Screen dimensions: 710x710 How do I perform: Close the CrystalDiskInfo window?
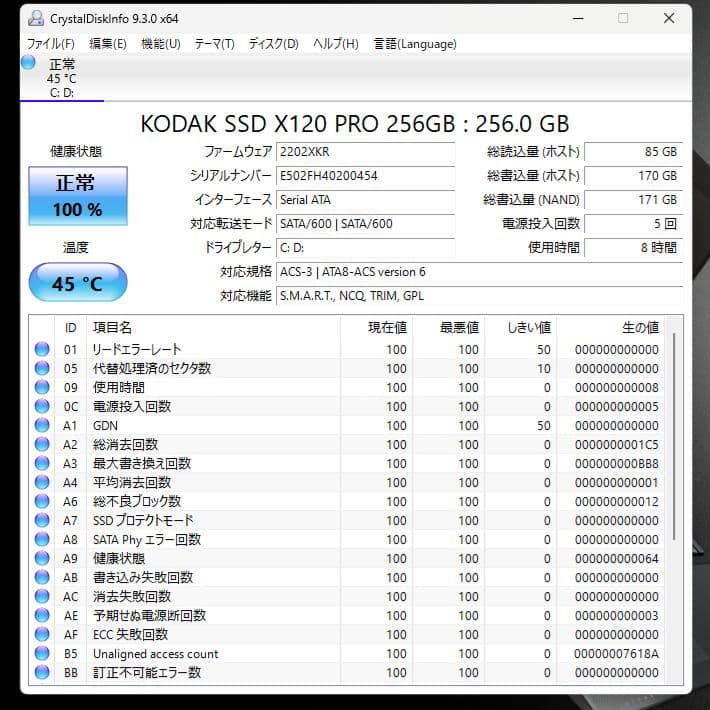[x=669, y=19]
